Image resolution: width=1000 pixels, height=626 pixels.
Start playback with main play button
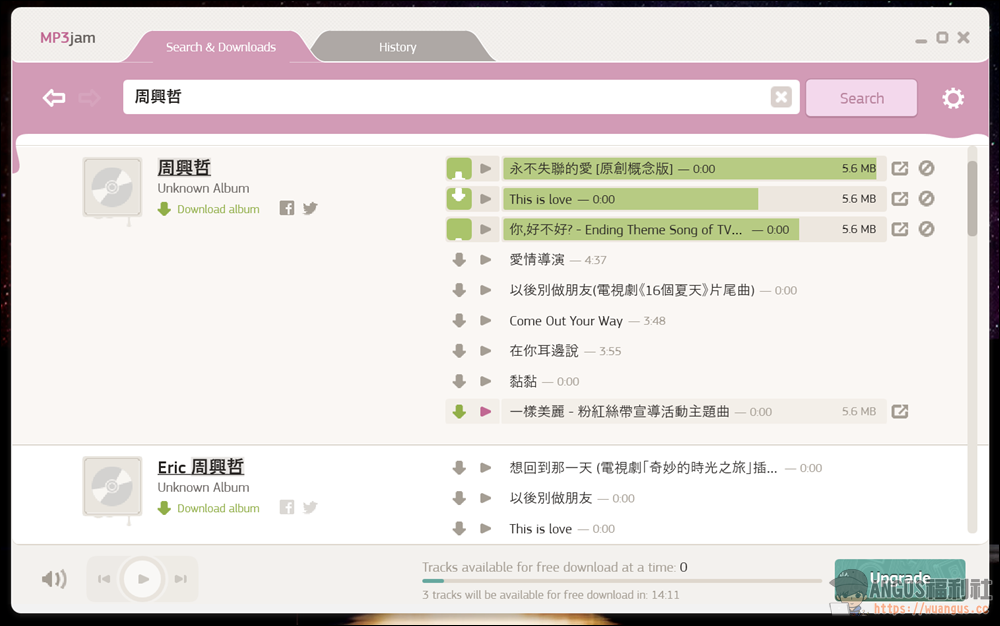click(143, 579)
